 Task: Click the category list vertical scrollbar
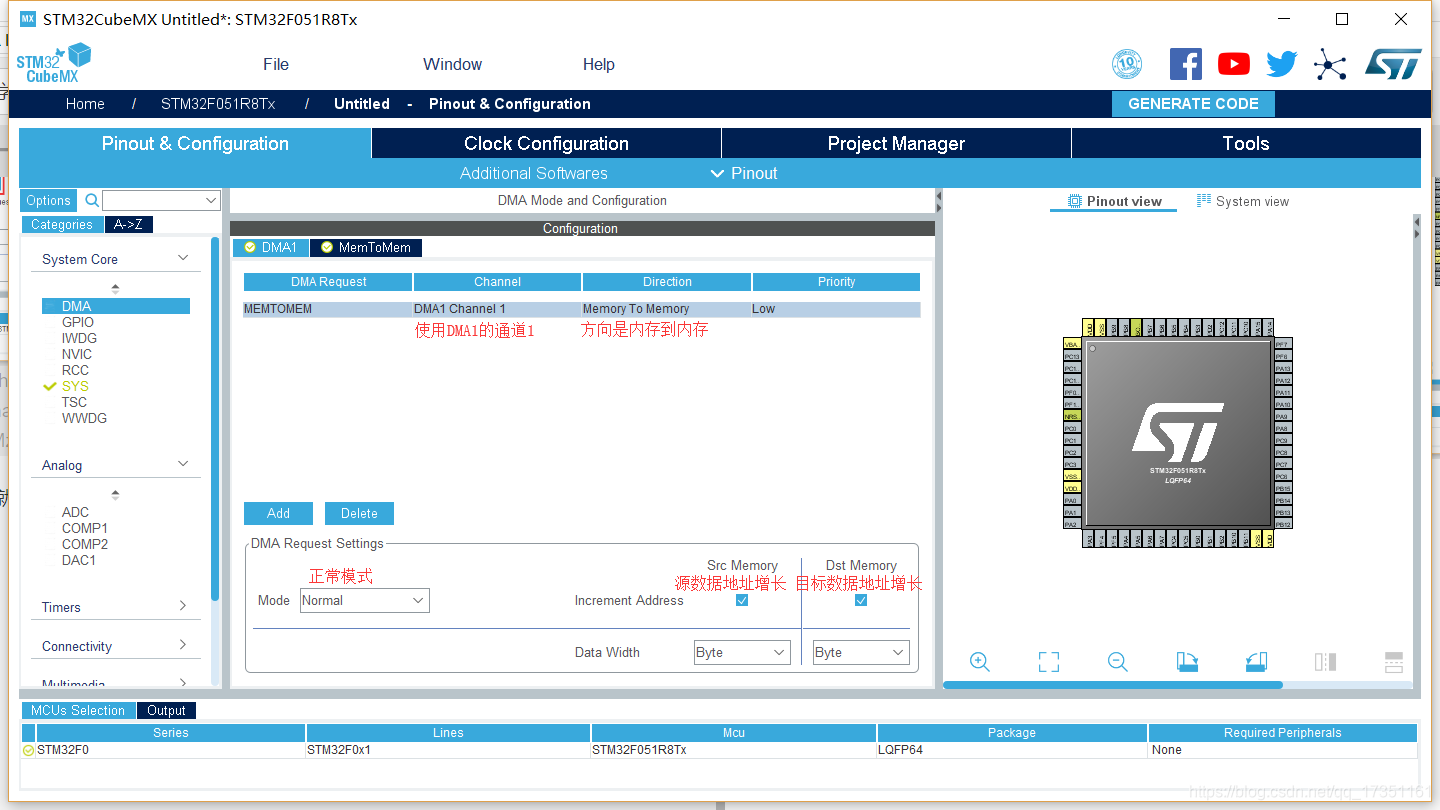[x=215, y=418]
